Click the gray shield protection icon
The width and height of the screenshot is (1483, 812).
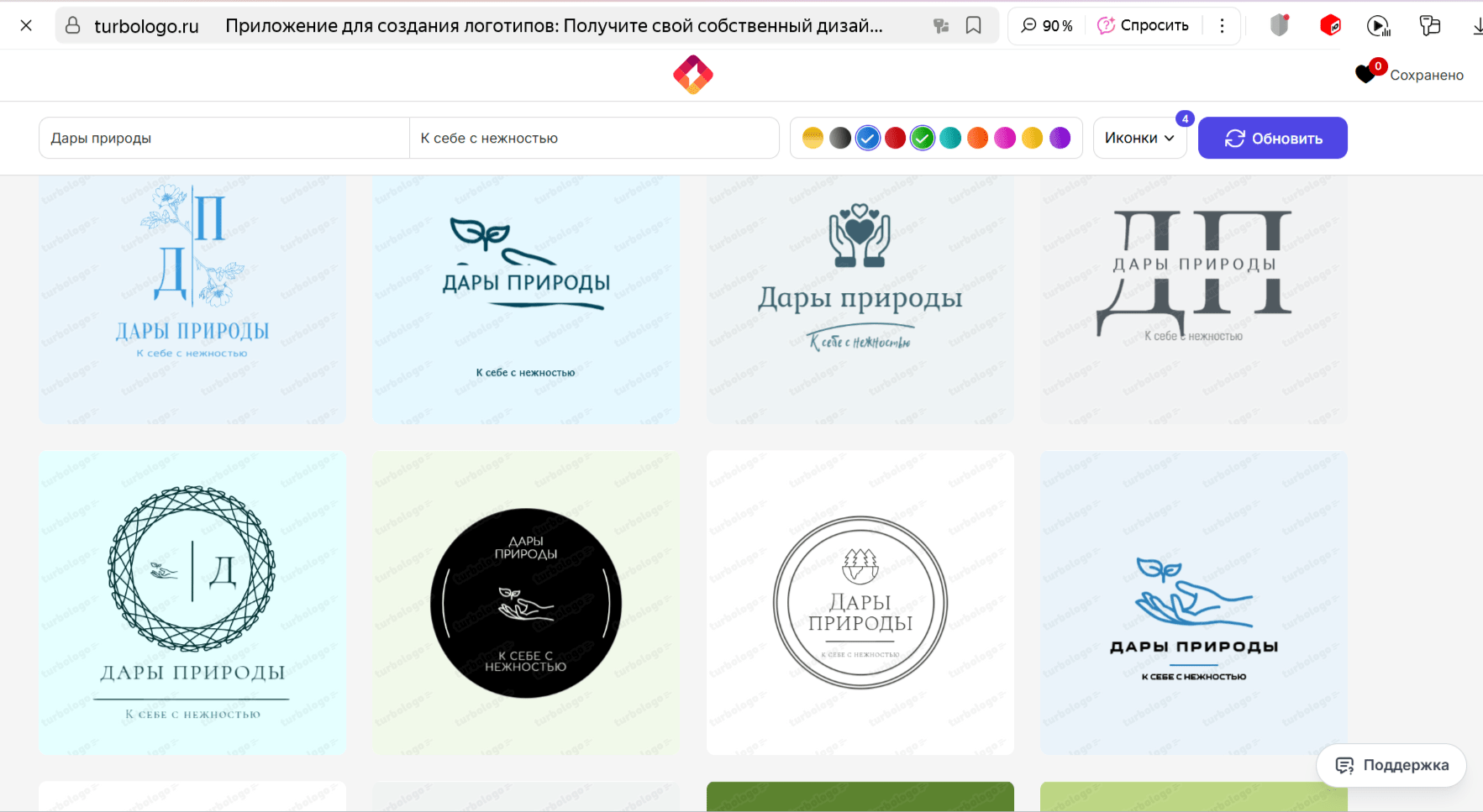(1279, 26)
